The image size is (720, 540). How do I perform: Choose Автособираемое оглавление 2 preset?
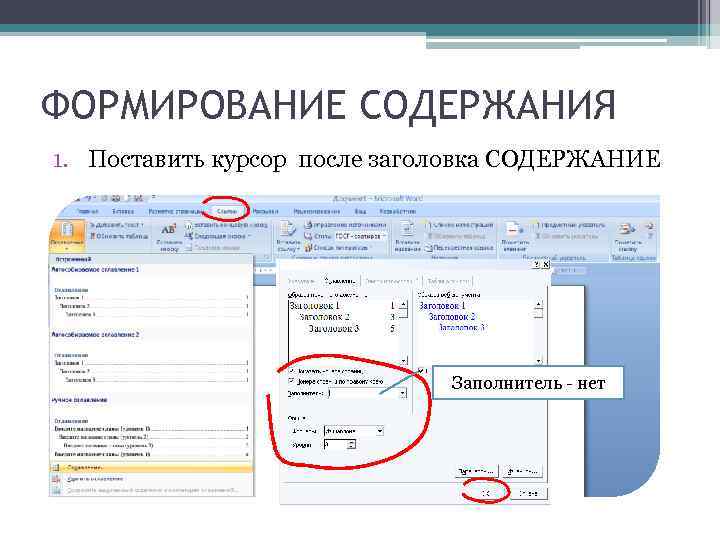pyautogui.click(x=151, y=359)
